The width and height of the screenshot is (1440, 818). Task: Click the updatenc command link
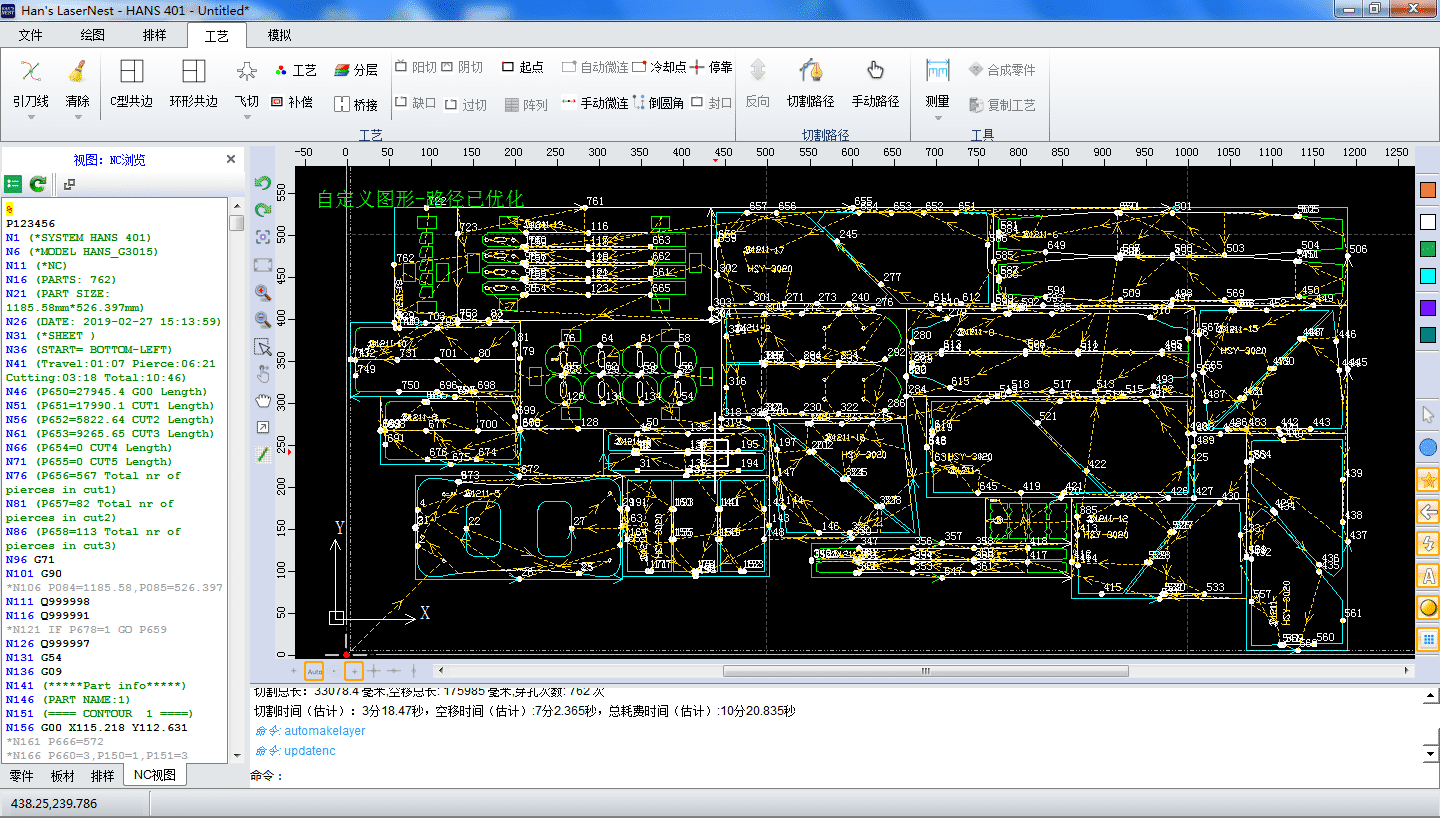pyautogui.click(x=310, y=751)
